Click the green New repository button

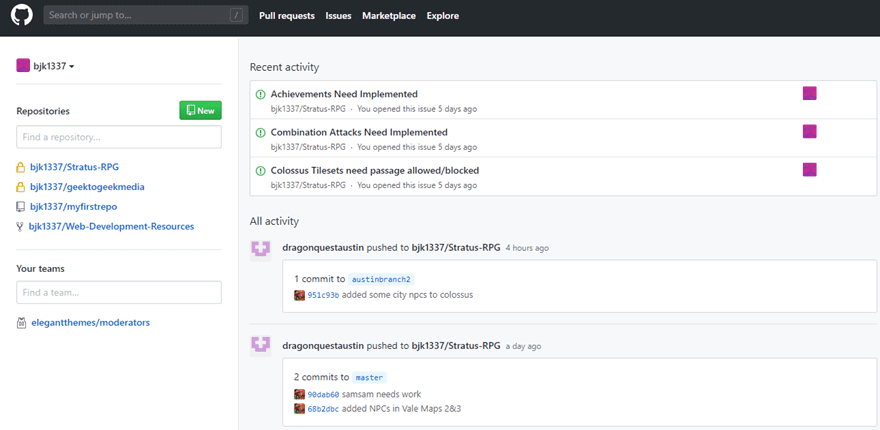200,111
